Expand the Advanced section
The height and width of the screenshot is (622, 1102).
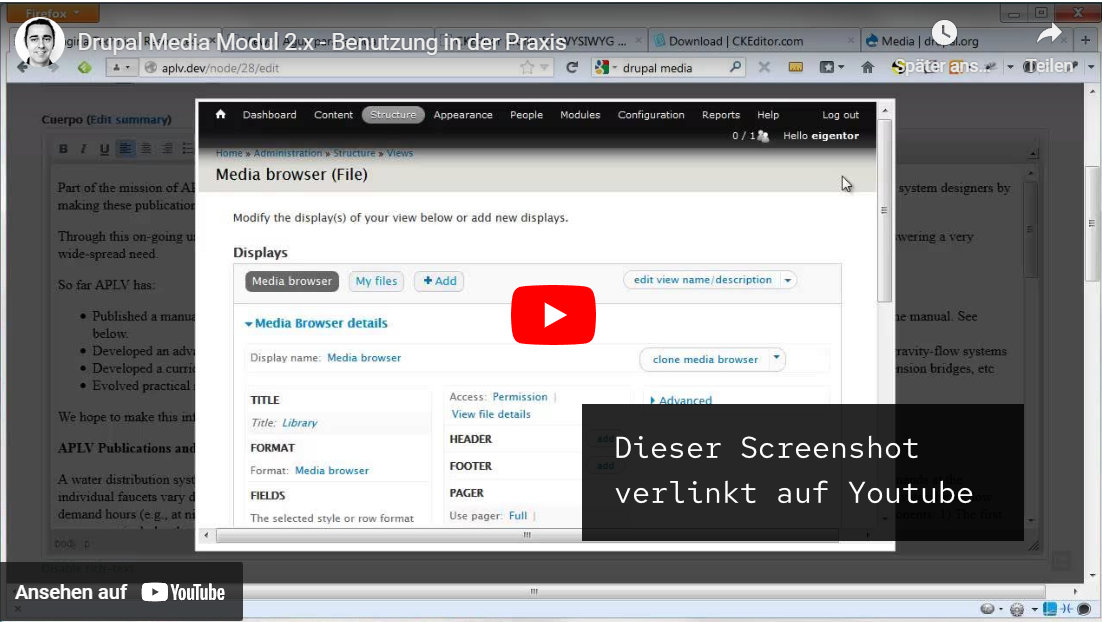[x=684, y=399]
